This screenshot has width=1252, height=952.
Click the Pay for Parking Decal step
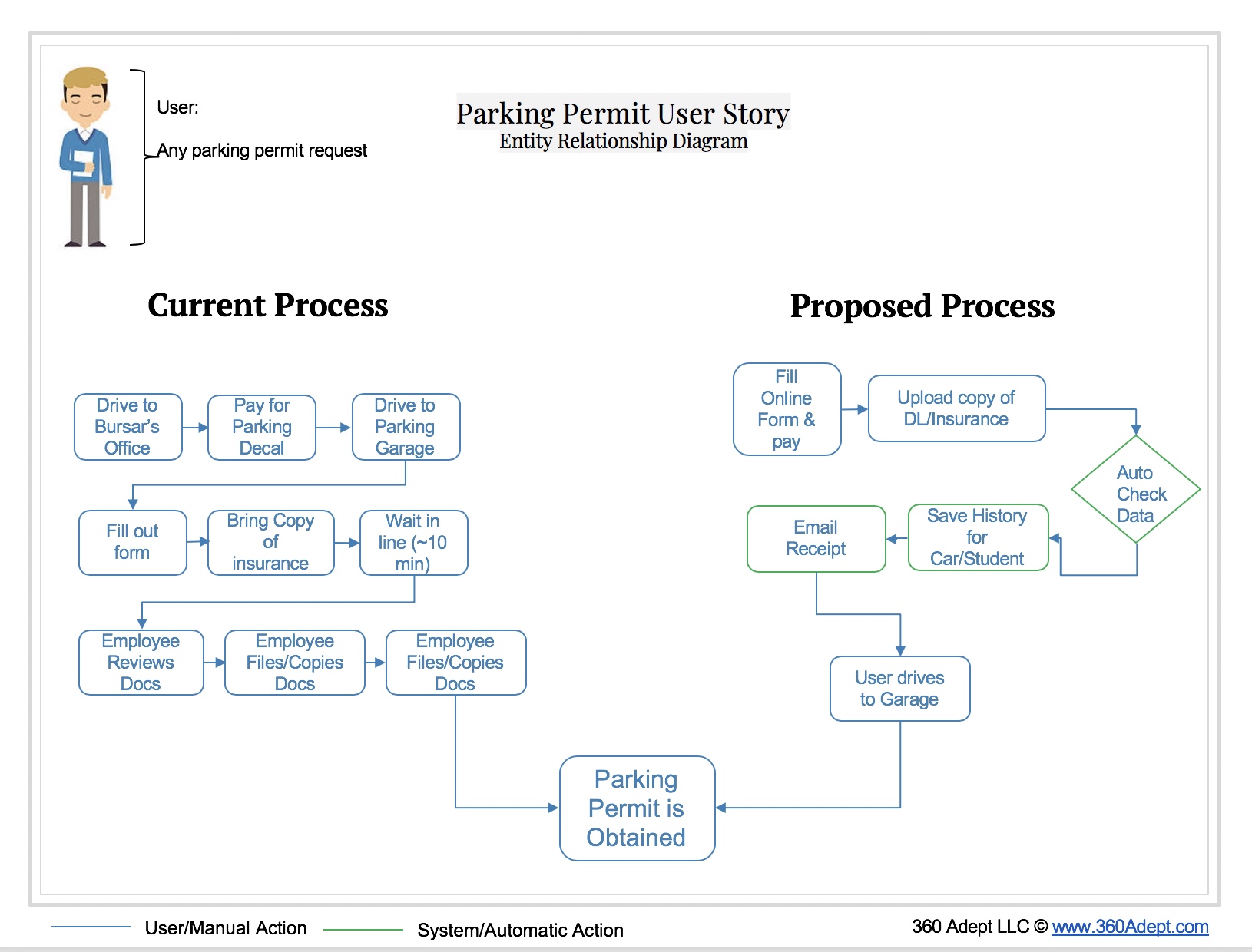262,427
